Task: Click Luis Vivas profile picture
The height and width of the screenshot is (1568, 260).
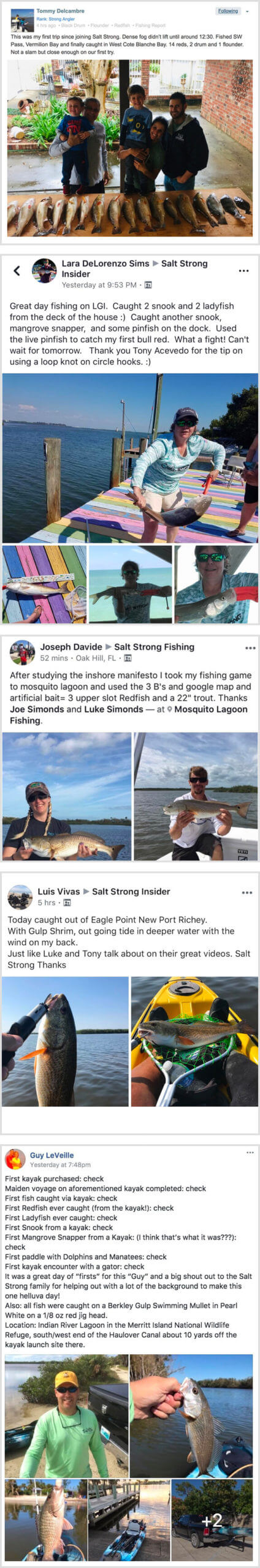Action: pyautogui.click(x=20, y=897)
